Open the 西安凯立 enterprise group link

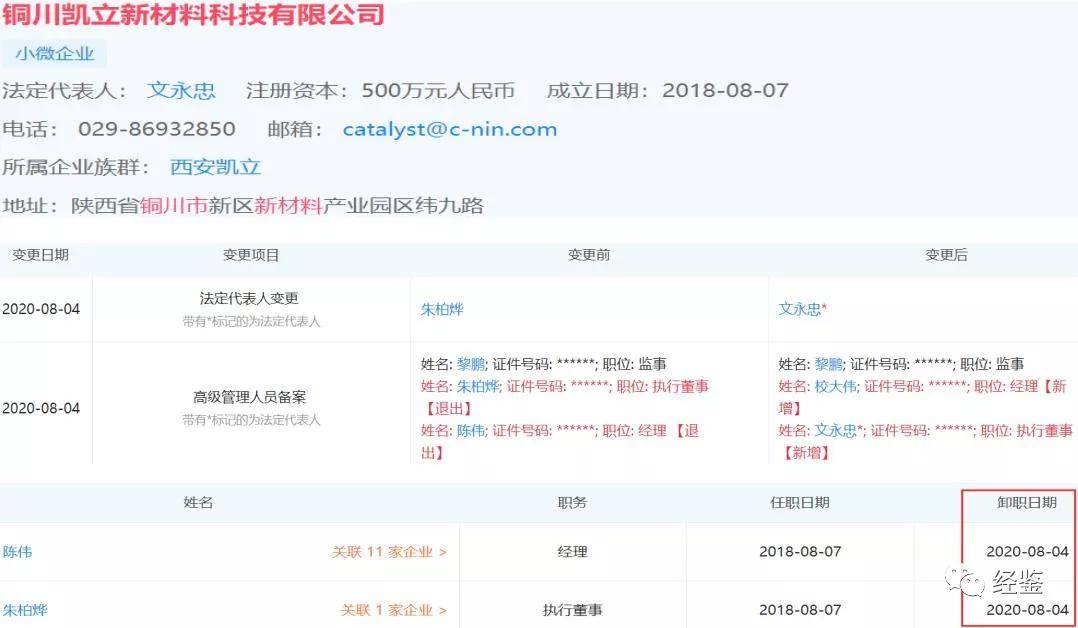click(x=215, y=167)
